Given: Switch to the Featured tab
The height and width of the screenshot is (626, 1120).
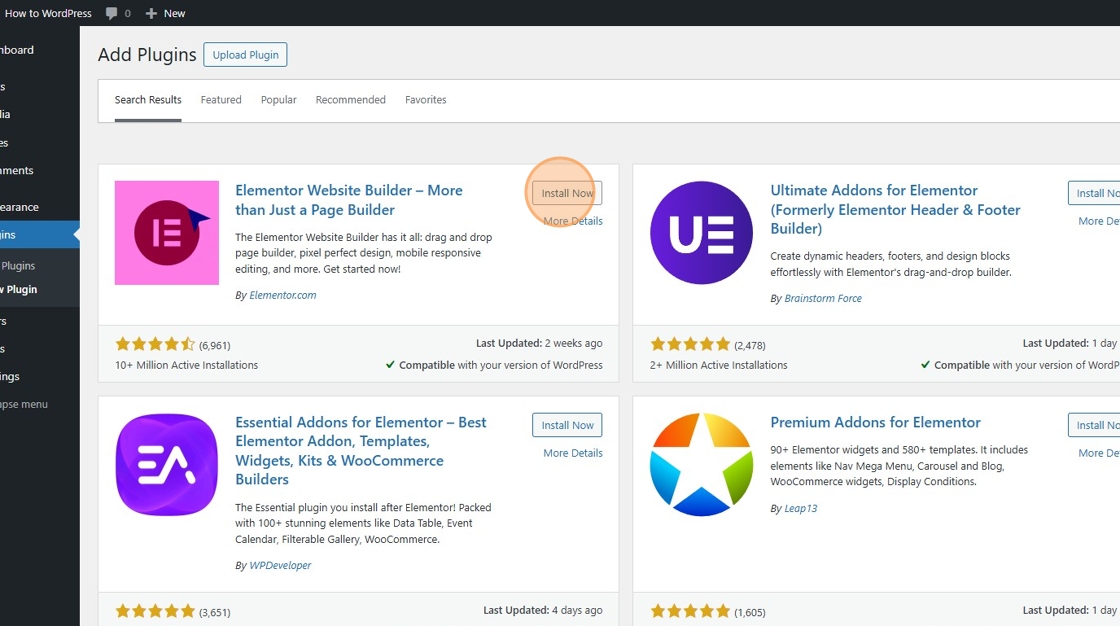Looking at the screenshot, I should click(221, 100).
